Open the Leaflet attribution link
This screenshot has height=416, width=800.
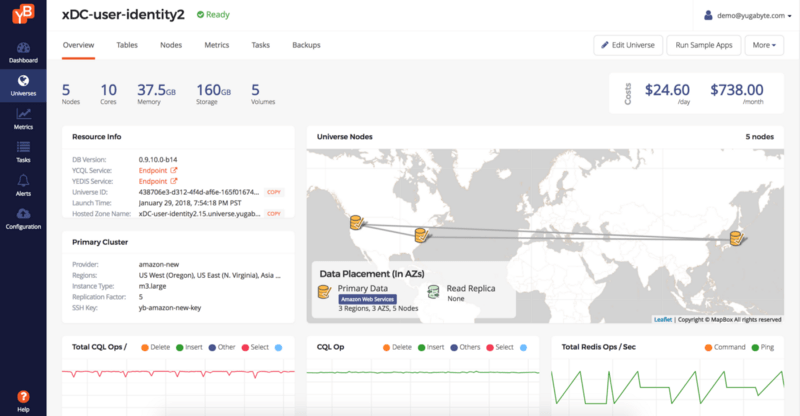662,319
